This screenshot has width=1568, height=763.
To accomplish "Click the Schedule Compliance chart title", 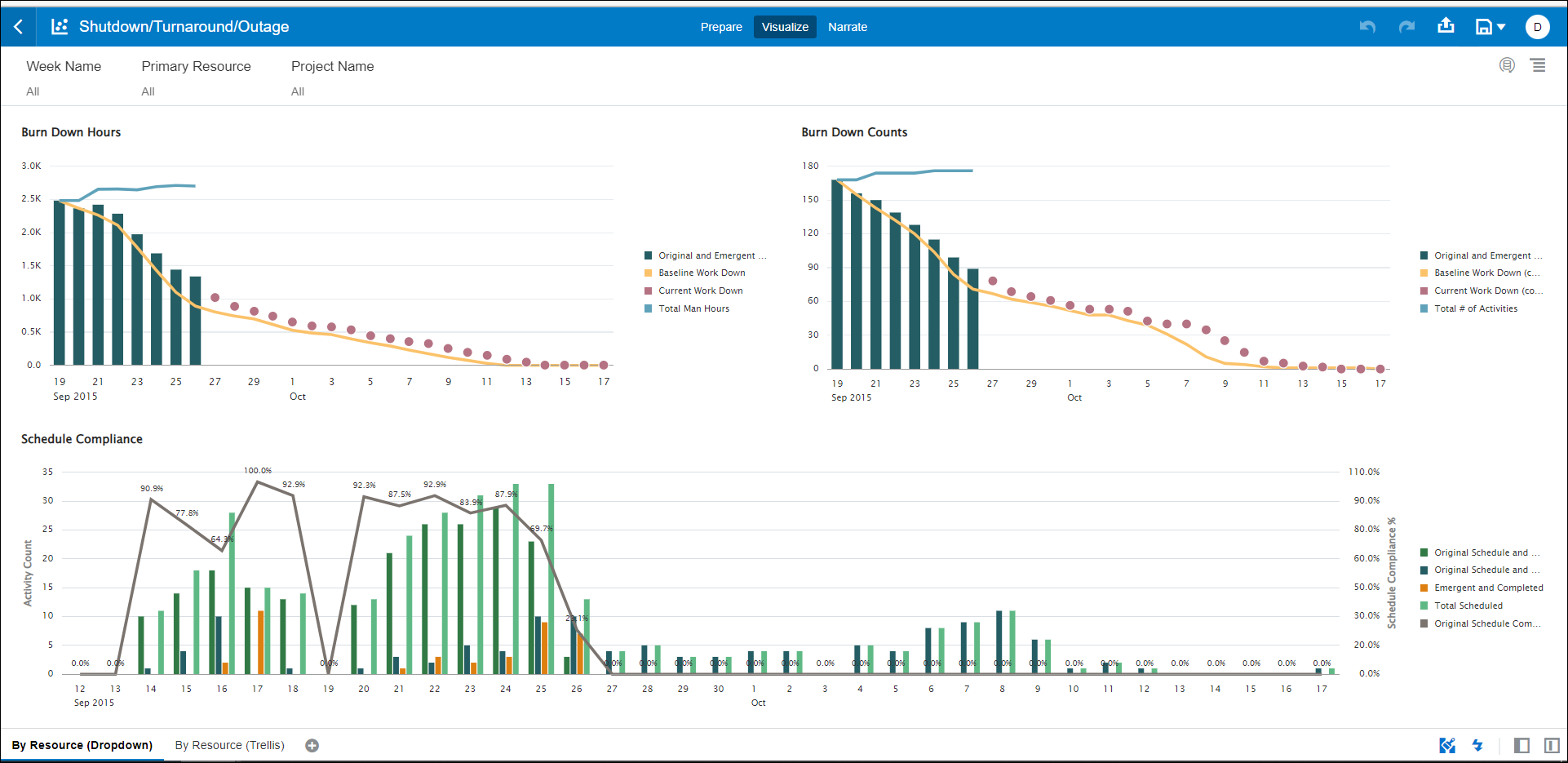I will (82, 439).
